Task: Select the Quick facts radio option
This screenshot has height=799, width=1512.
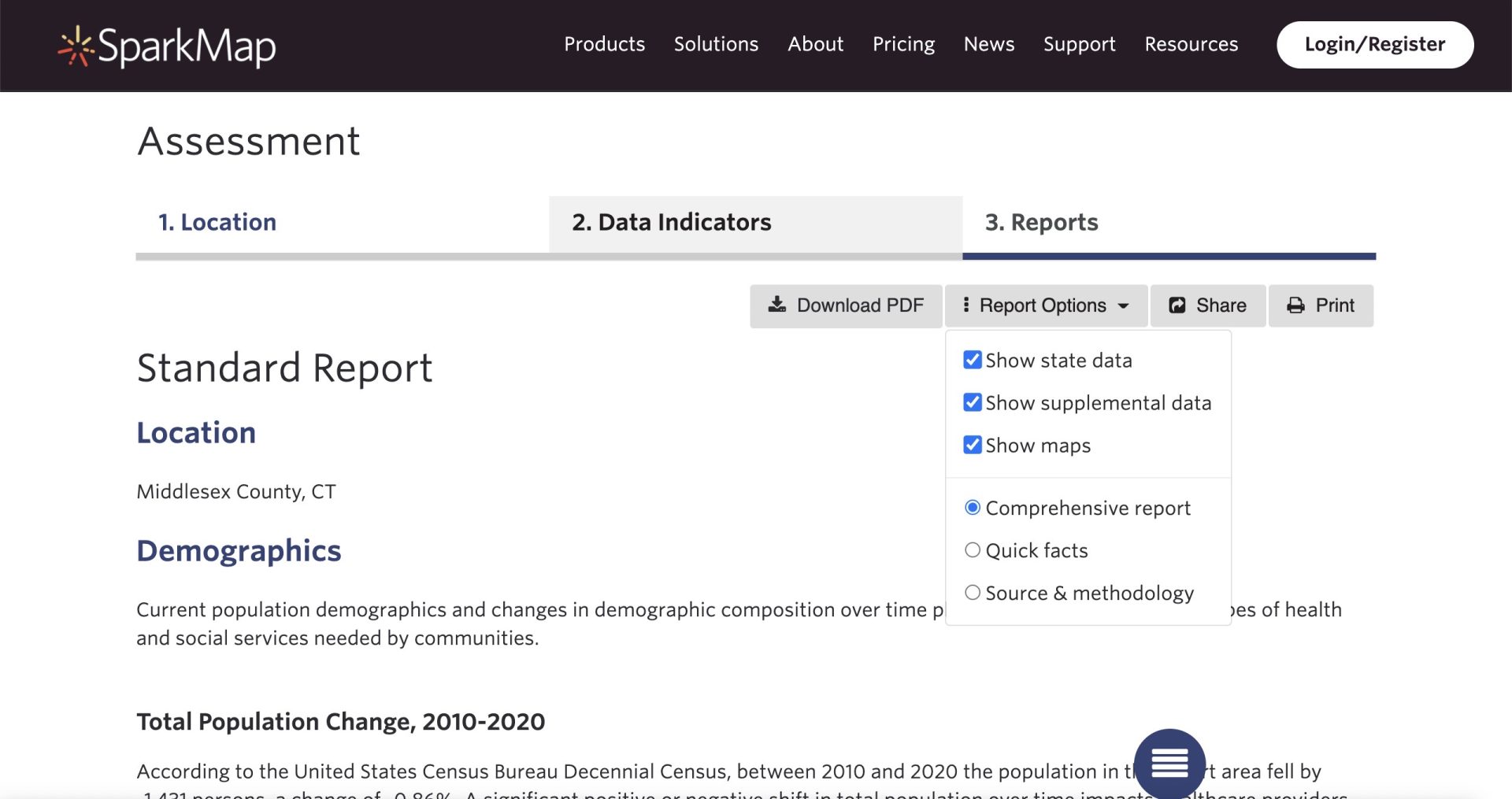Action: click(973, 550)
